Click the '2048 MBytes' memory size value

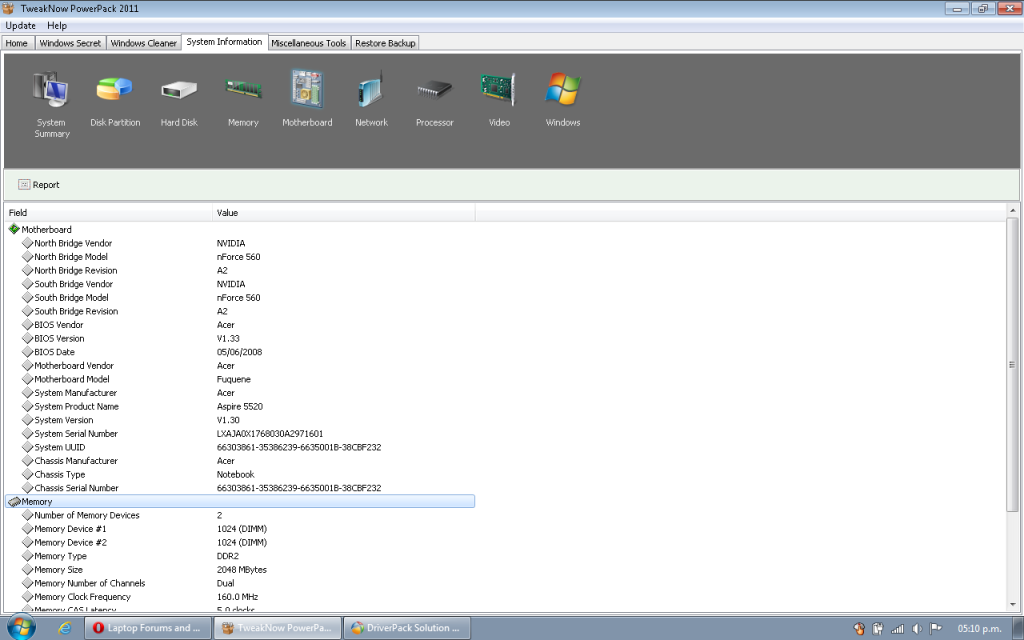242,569
